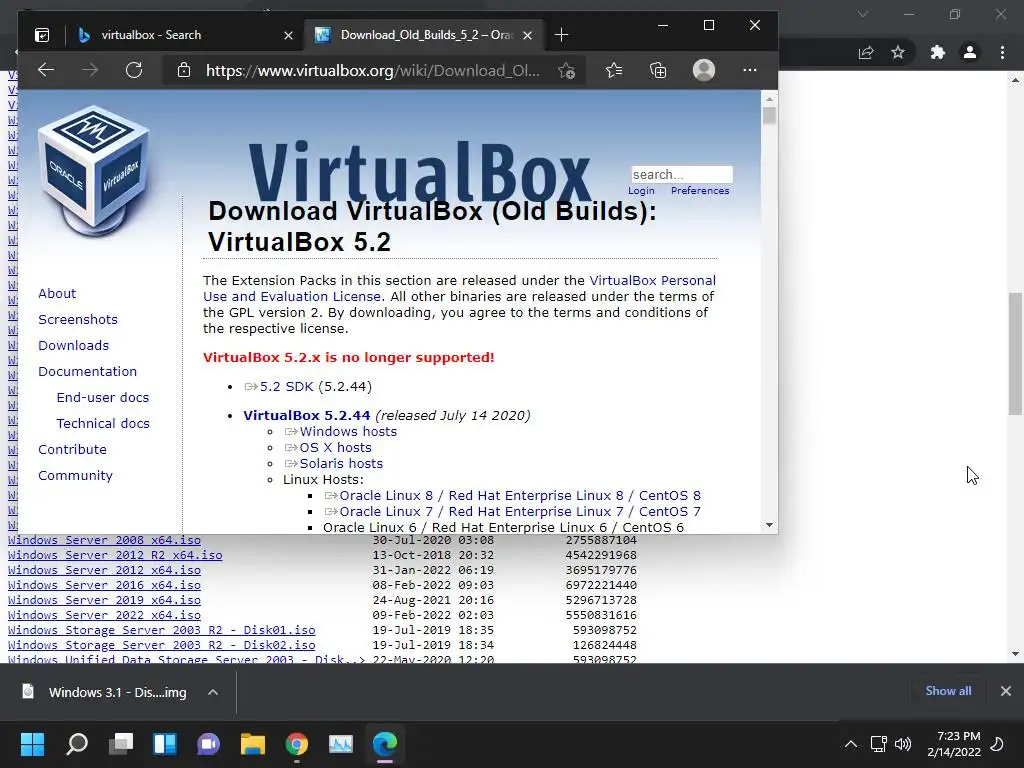Screen dimensions: 1024x768
Task: Switch to the virtualbox - Search tab
Action: coord(184,35)
